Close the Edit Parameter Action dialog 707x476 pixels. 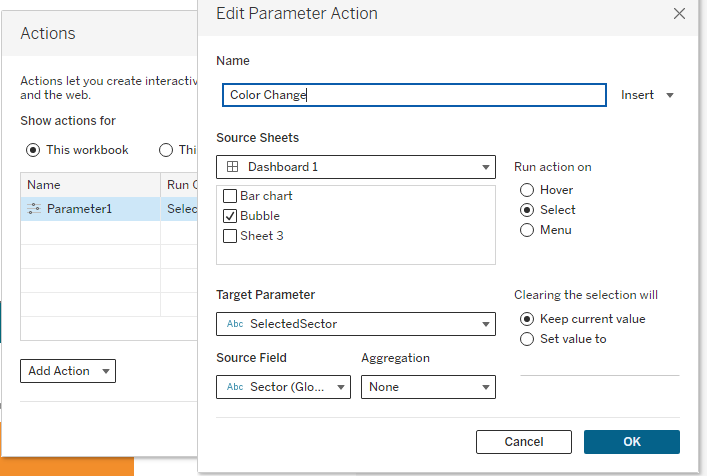(679, 14)
